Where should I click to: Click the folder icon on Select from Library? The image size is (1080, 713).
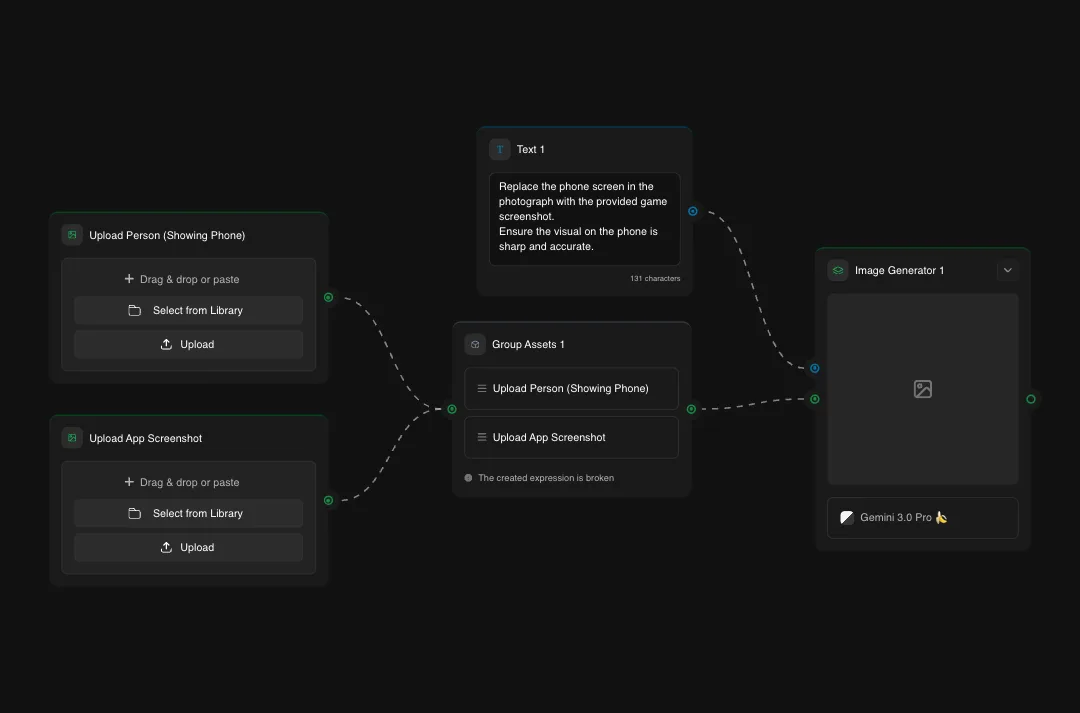134,310
